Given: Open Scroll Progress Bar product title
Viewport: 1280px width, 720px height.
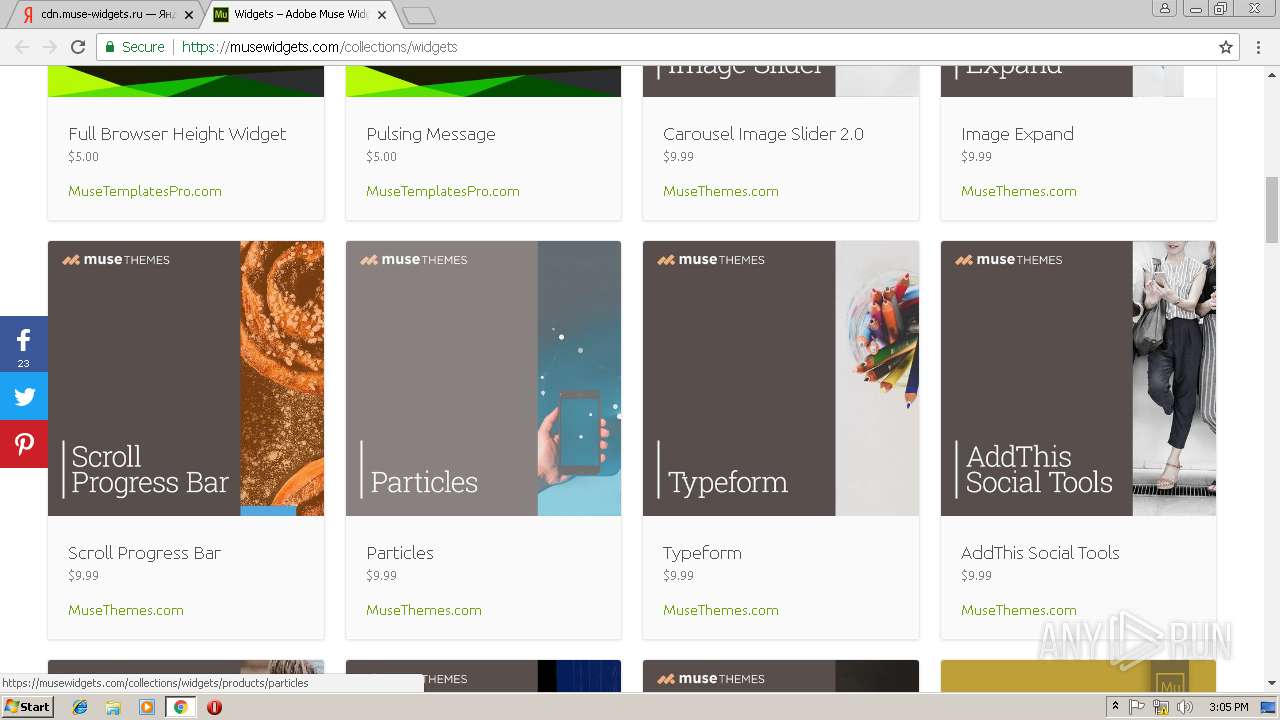Looking at the screenshot, I should pos(144,553).
